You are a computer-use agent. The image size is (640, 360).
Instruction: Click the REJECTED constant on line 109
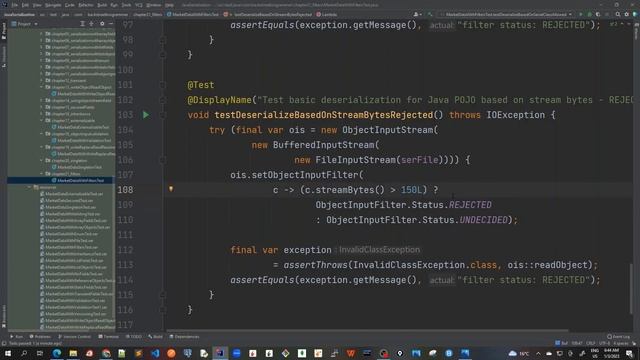coord(470,205)
